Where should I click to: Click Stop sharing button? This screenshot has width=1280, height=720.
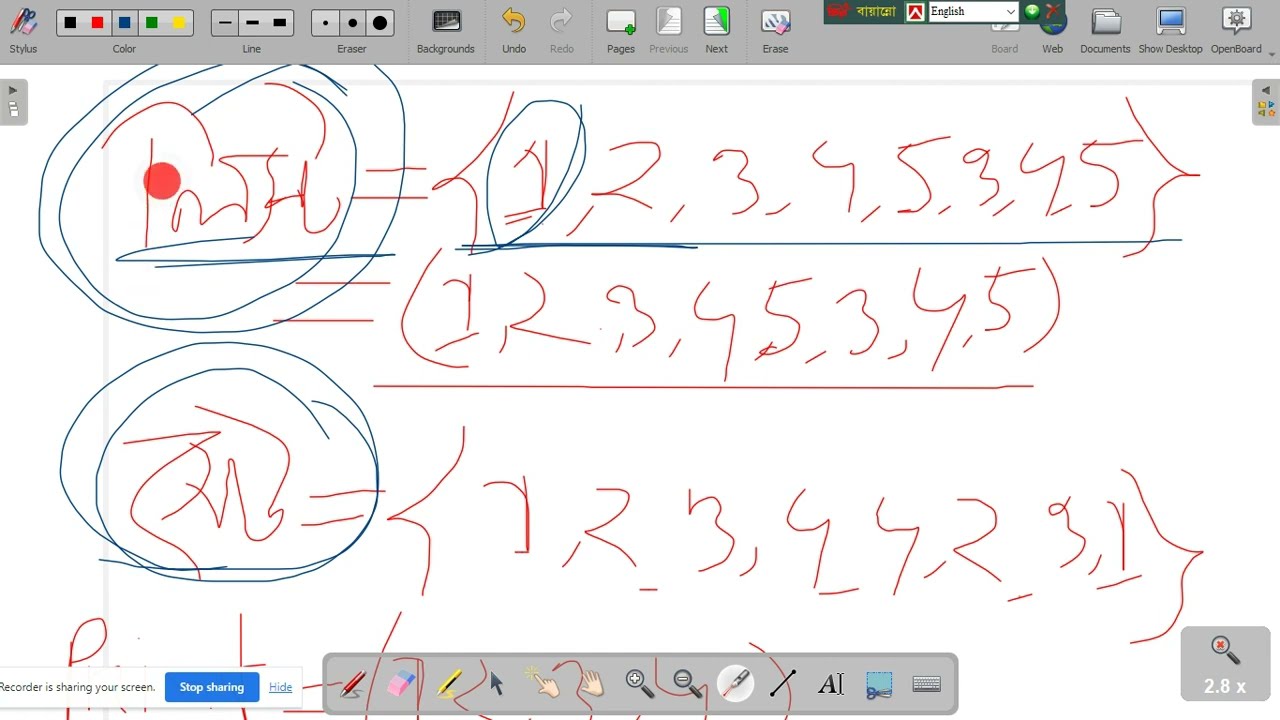(212, 687)
